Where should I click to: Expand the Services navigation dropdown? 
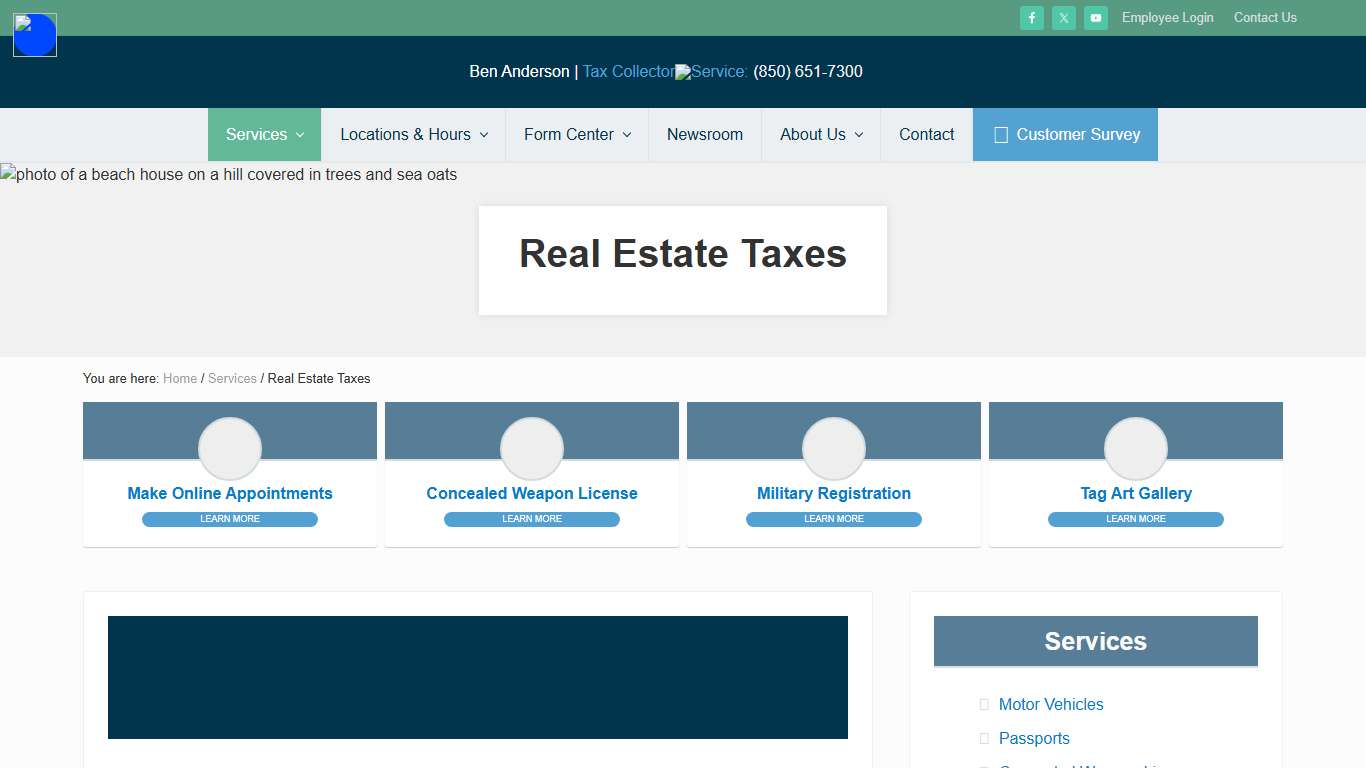click(x=263, y=134)
